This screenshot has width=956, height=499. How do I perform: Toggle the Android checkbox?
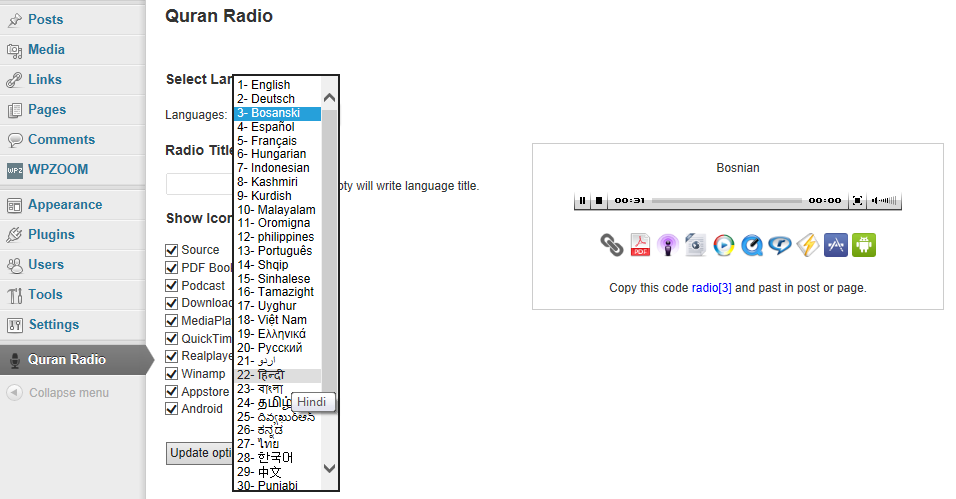click(171, 409)
